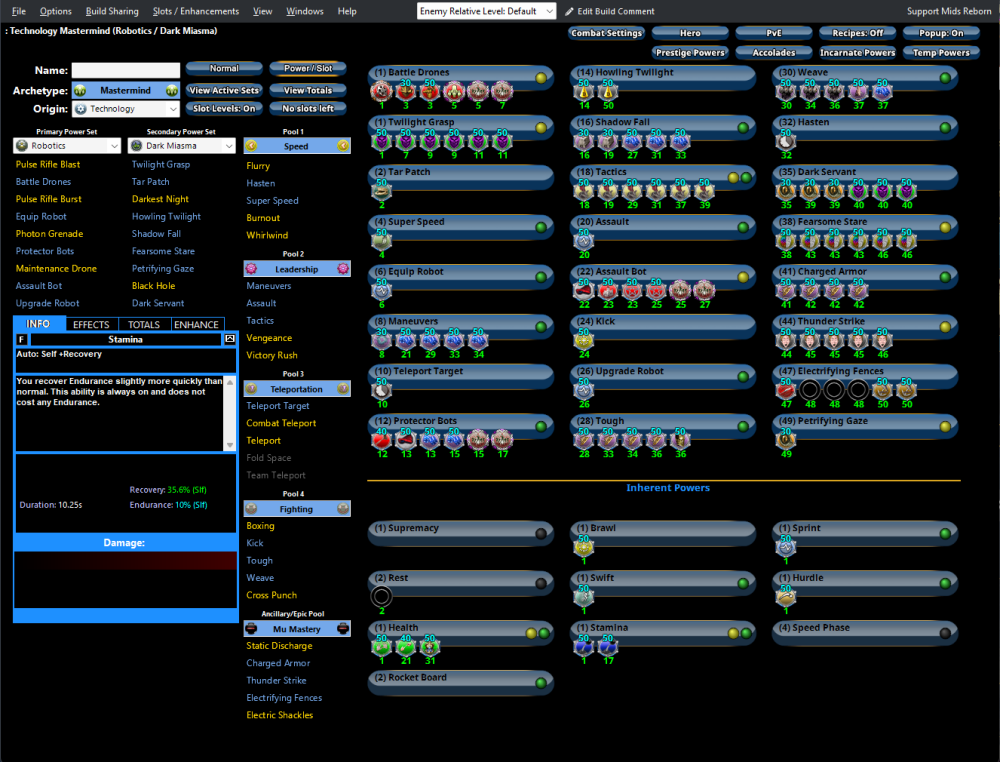This screenshot has width=1000, height=762.
Task: Toggle the green indicator on Weave power
Action: click(x=944, y=77)
